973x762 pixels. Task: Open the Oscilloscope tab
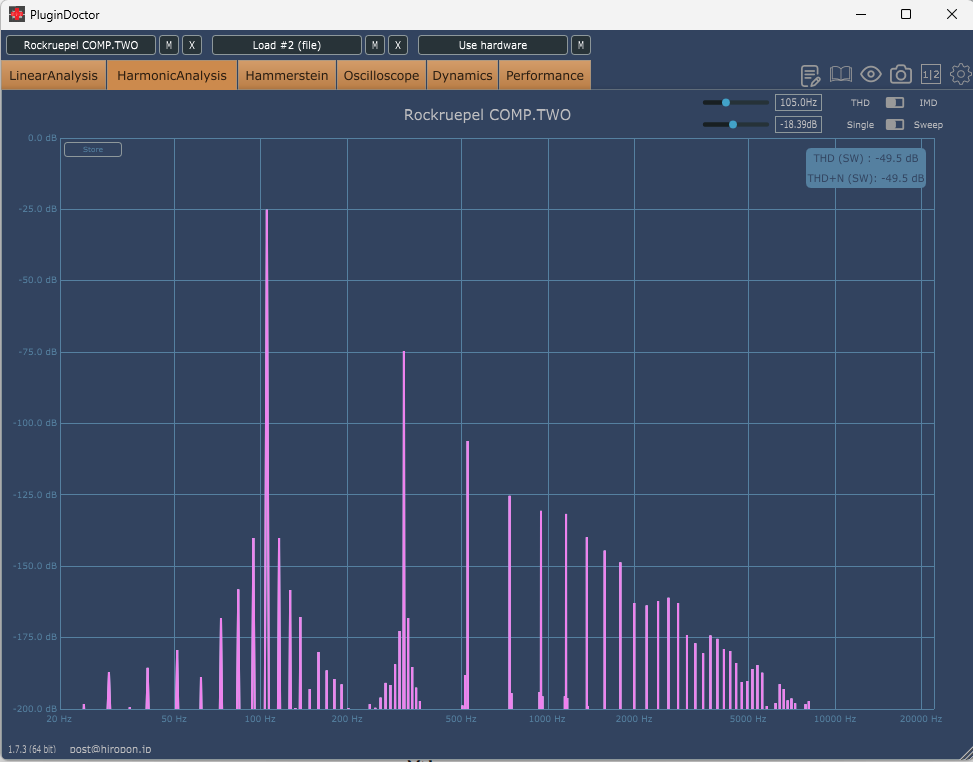point(381,75)
